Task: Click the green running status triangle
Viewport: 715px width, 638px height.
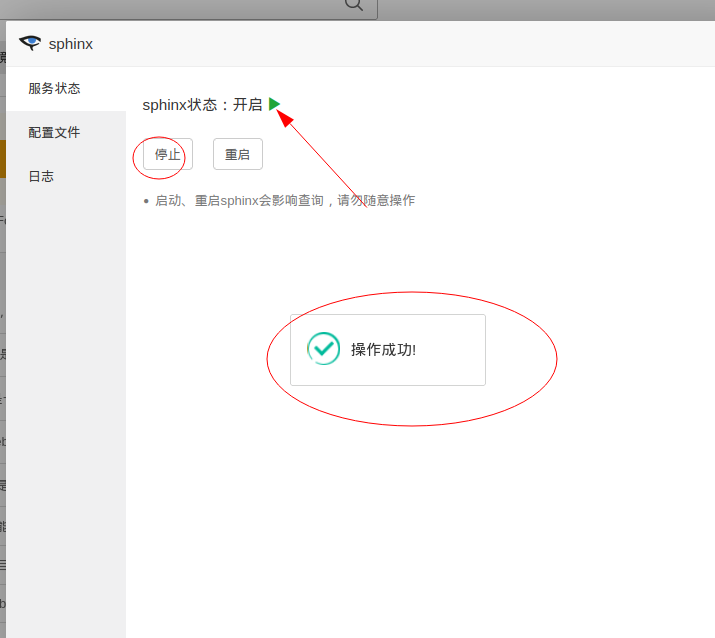Action: click(x=274, y=104)
